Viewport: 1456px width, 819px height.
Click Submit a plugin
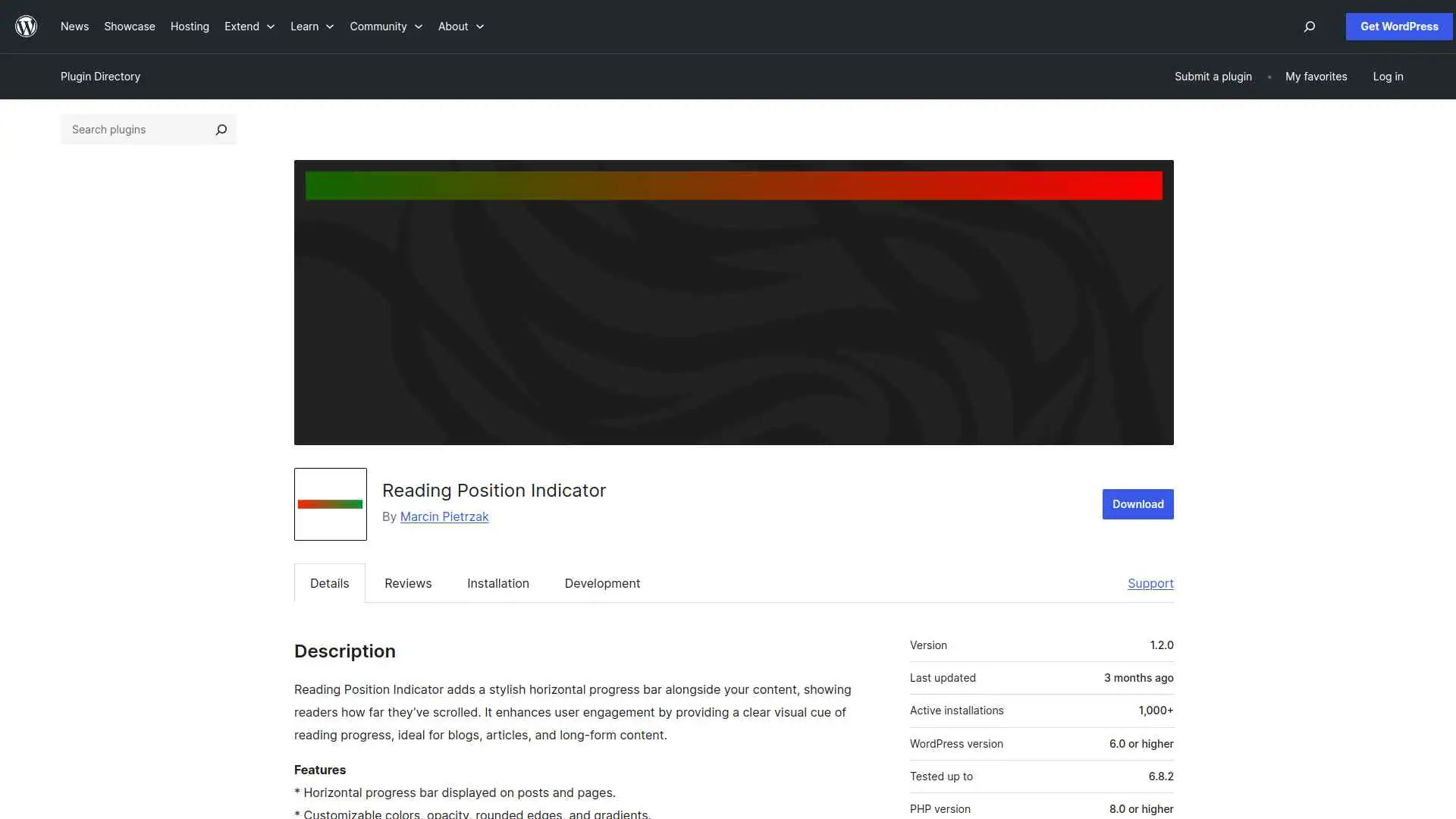point(1212,77)
